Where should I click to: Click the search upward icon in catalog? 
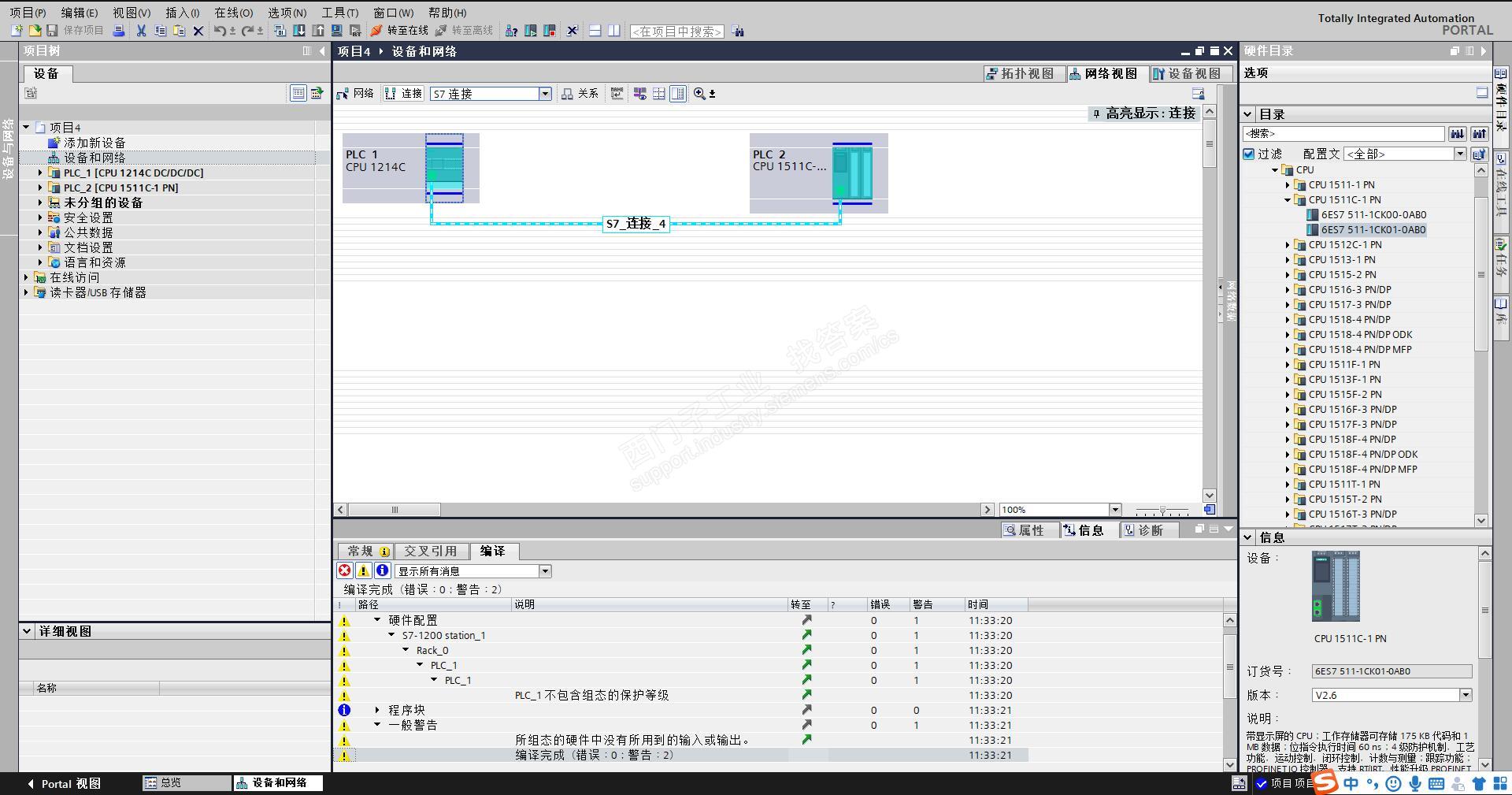coord(1480,133)
